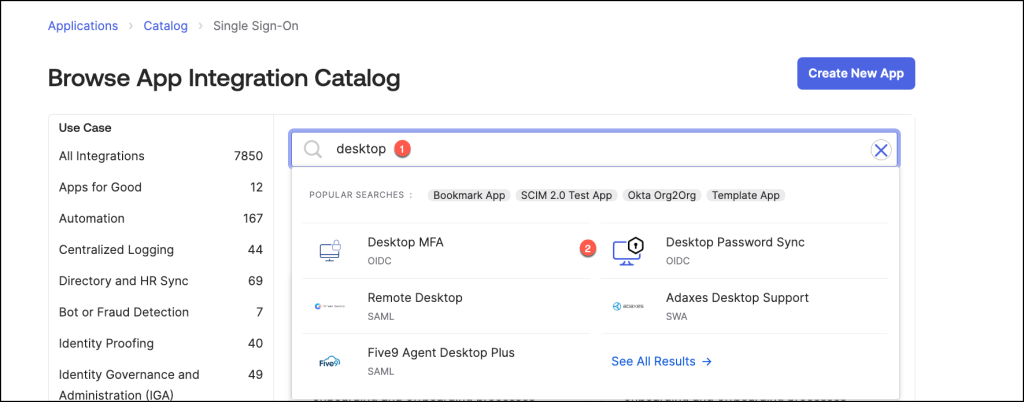Click the Desktop Password Sync shield icon
Viewport: 1024px width, 402px height.
click(x=627, y=251)
